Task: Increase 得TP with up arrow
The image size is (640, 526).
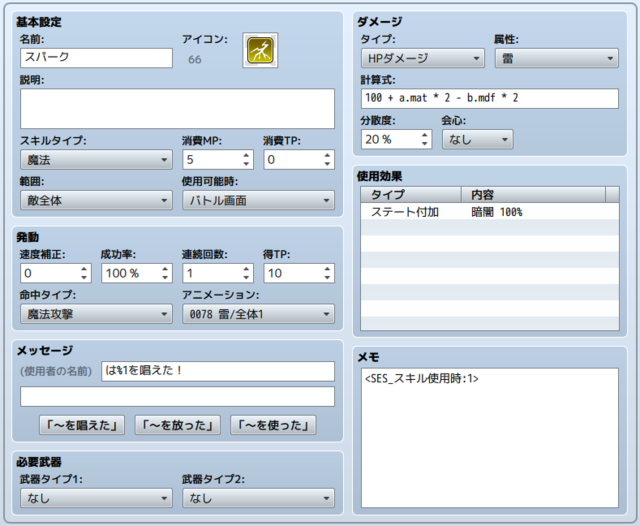Action: coord(327,269)
